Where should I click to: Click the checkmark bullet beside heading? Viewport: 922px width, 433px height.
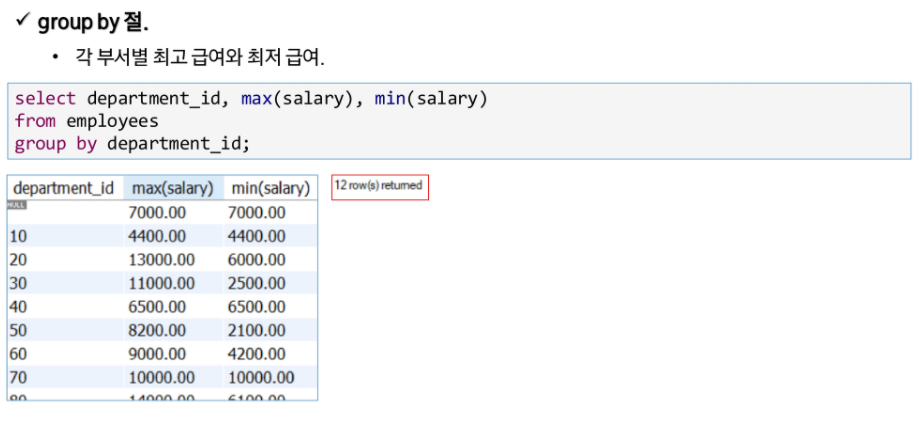pos(22,21)
